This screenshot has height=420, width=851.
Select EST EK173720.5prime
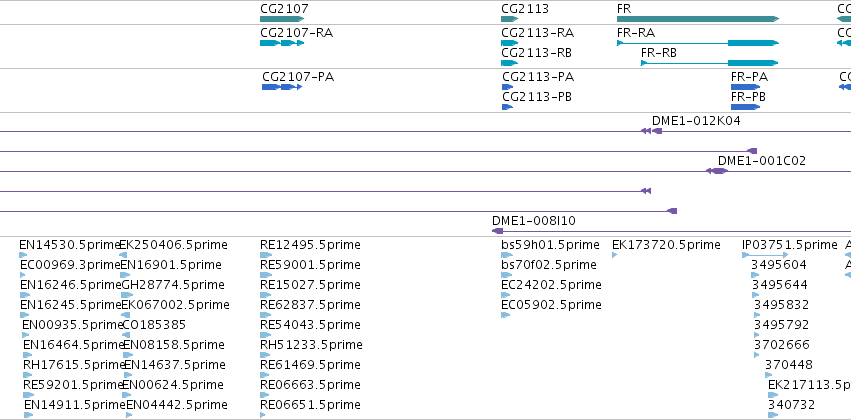(x=666, y=245)
